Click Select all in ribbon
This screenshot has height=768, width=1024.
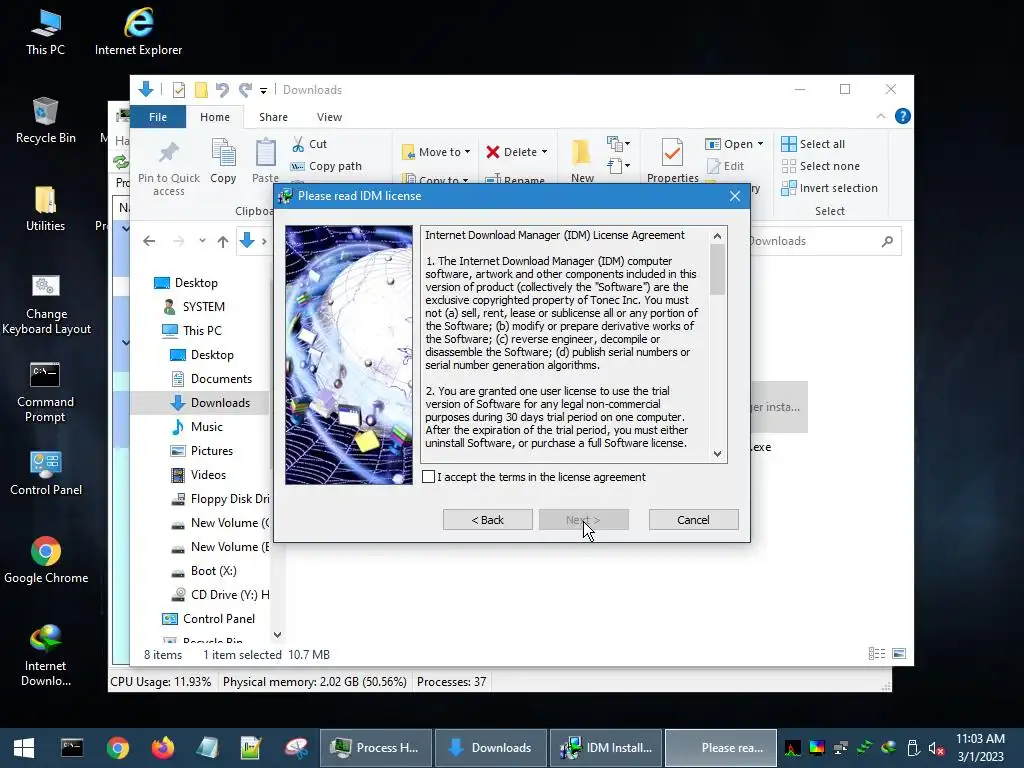point(813,144)
